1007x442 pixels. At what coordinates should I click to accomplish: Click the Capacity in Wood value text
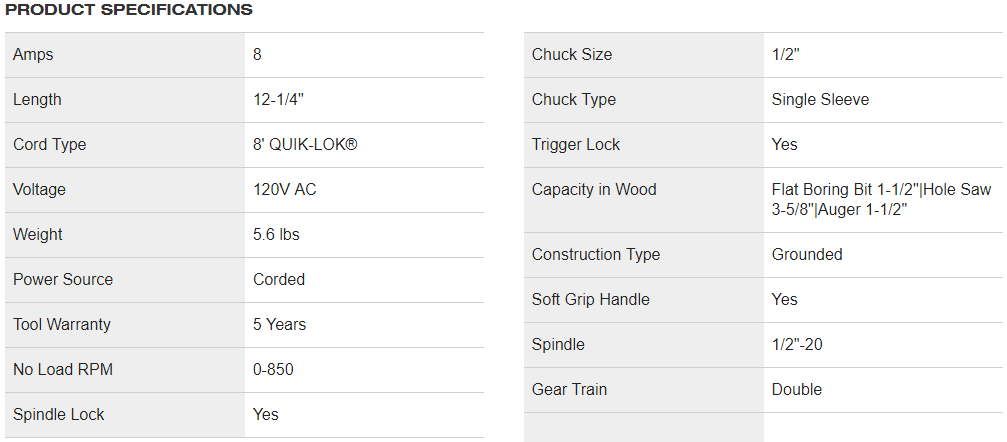pos(881,200)
